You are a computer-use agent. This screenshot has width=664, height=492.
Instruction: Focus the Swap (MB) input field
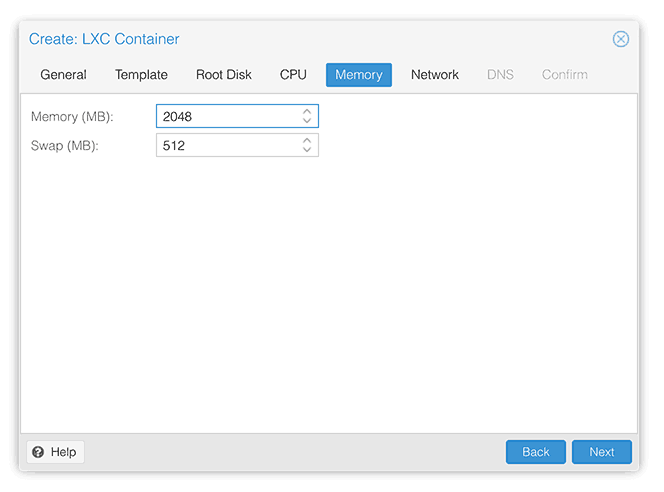coord(229,145)
